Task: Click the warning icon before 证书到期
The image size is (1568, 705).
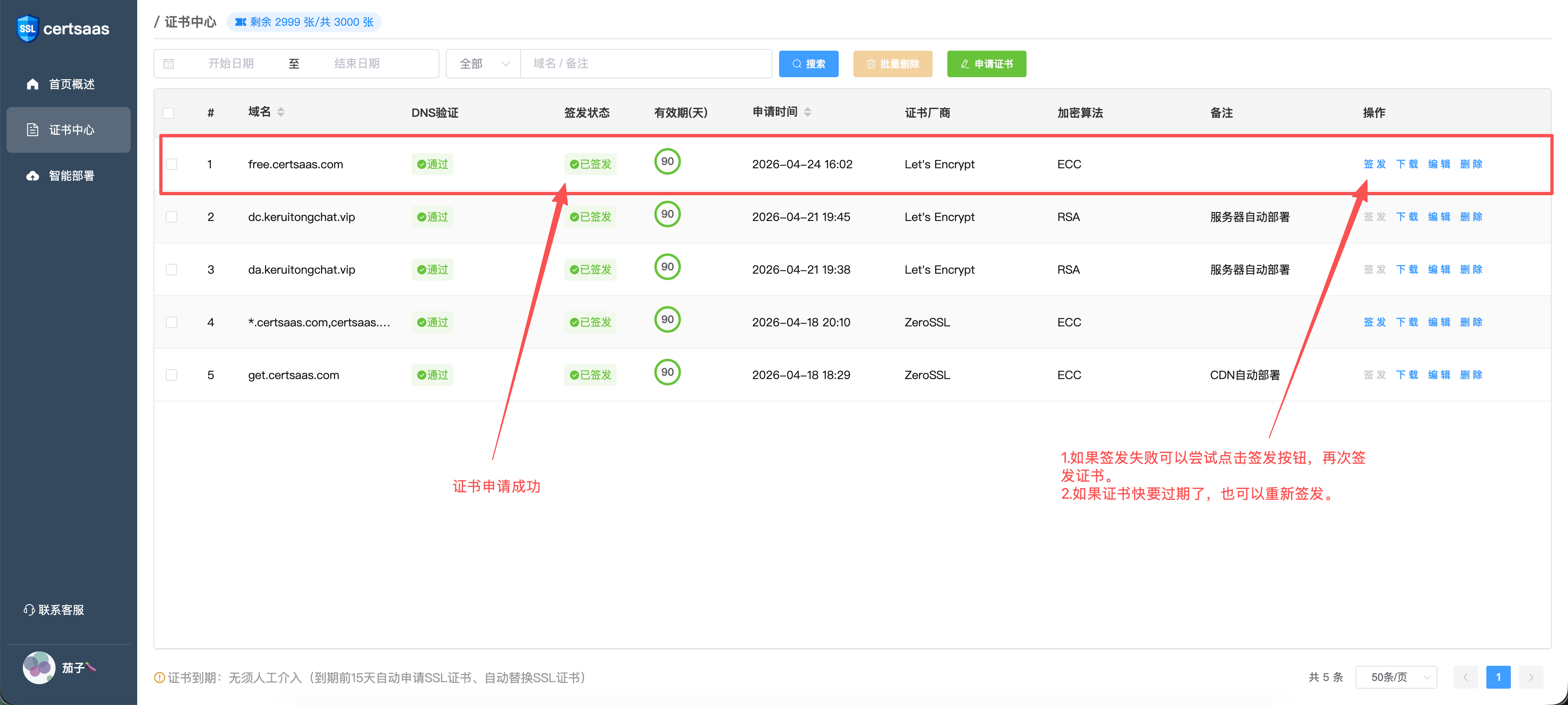Action: 160,677
